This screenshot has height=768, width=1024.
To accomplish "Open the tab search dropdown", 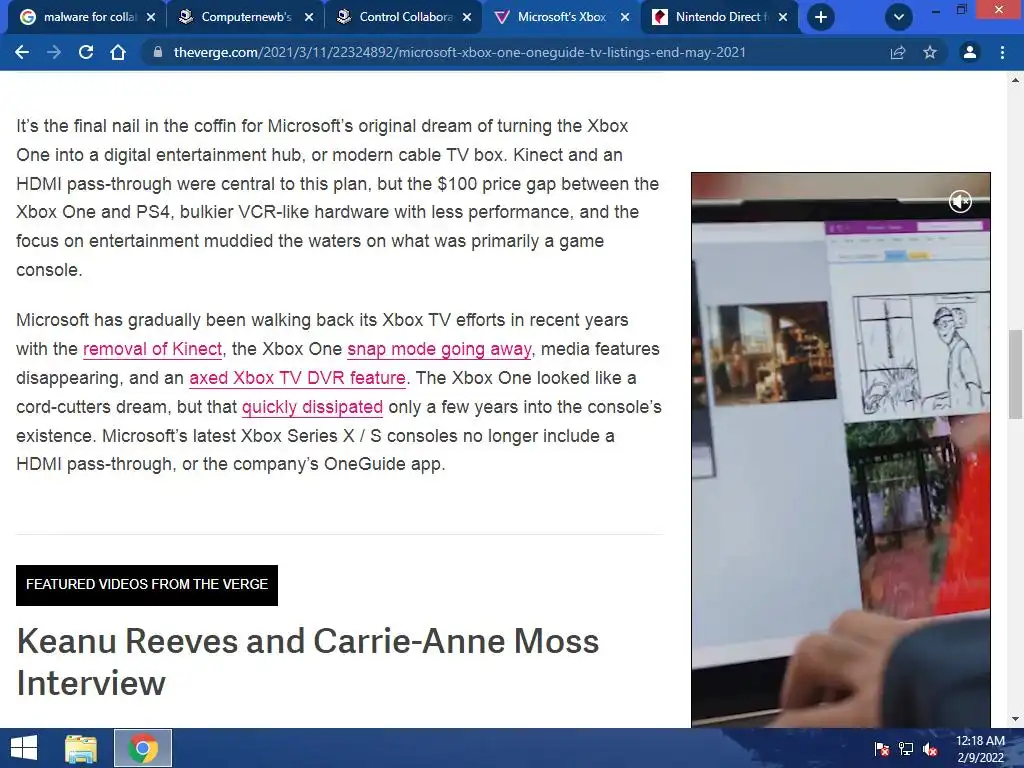I will [x=899, y=17].
